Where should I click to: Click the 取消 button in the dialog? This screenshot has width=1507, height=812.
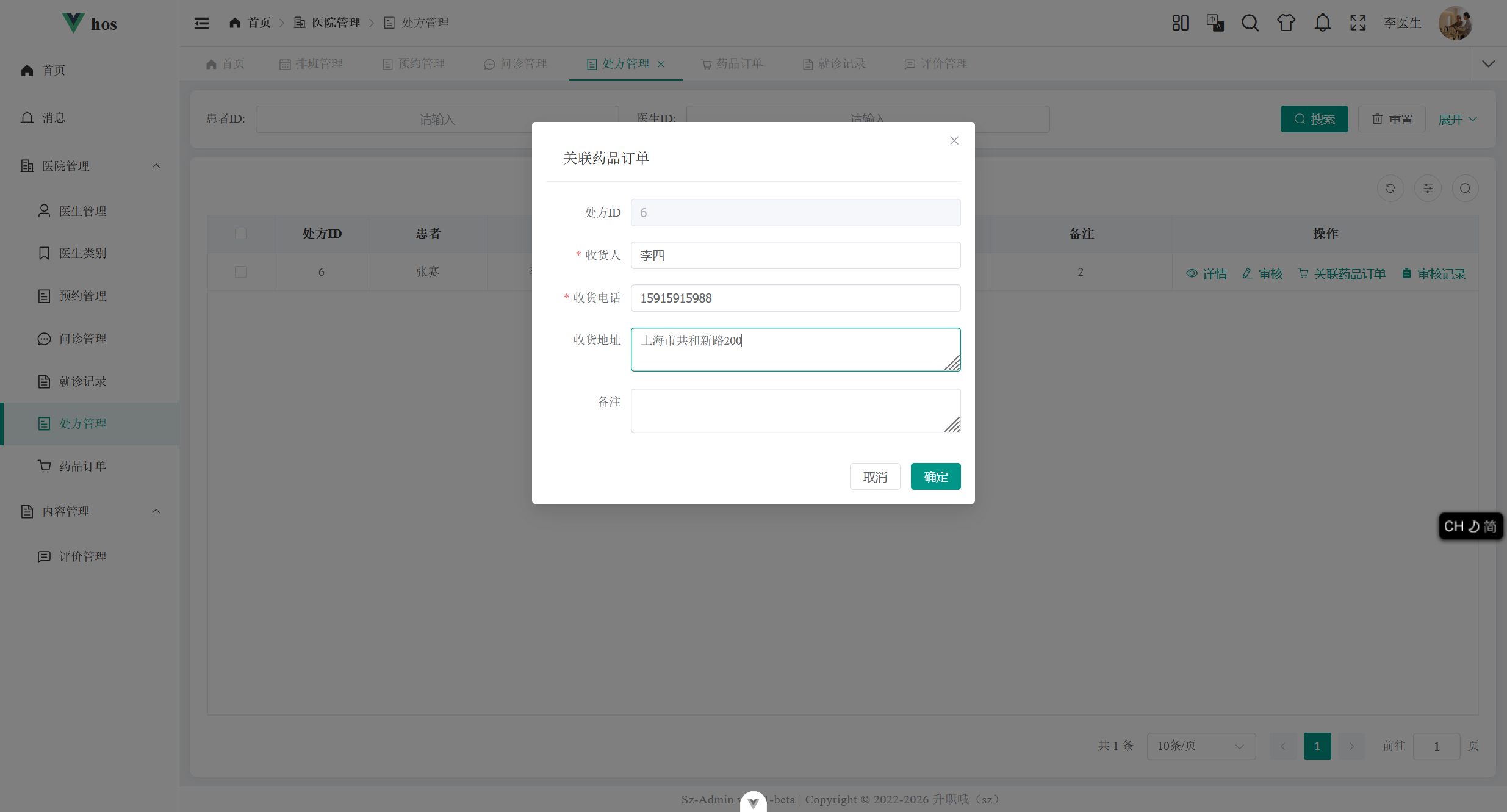pos(875,476)
